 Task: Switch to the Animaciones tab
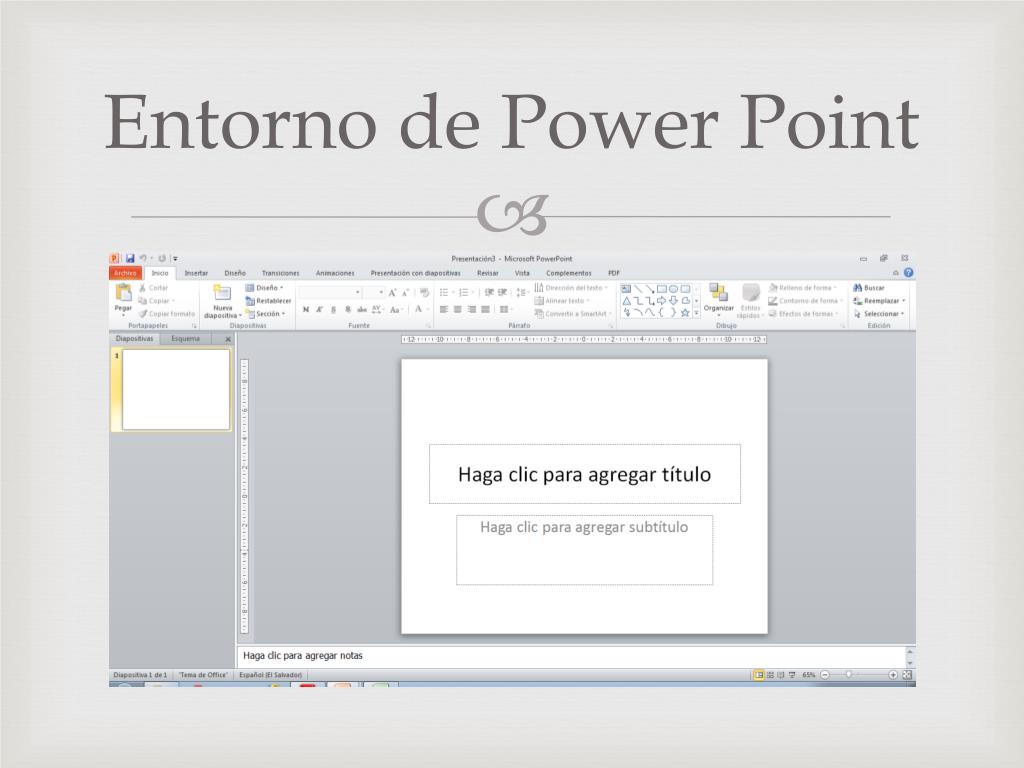tap(334, 273)
